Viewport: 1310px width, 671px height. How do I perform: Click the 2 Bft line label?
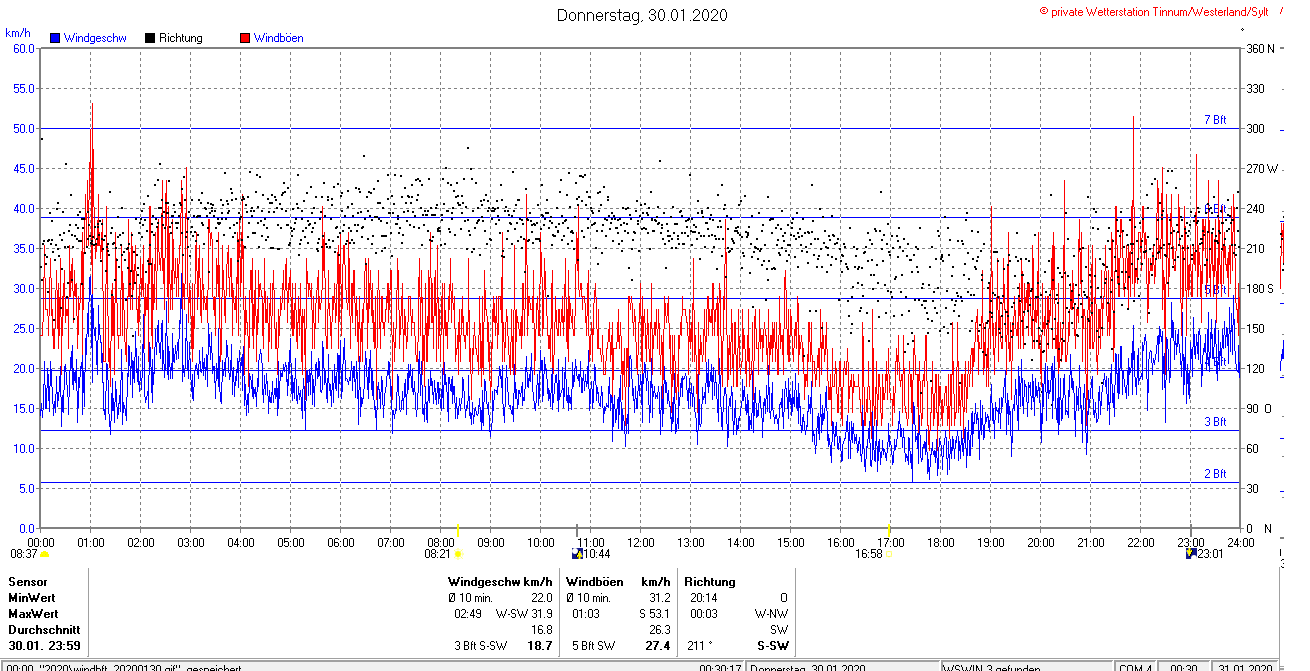(1215, 474)
